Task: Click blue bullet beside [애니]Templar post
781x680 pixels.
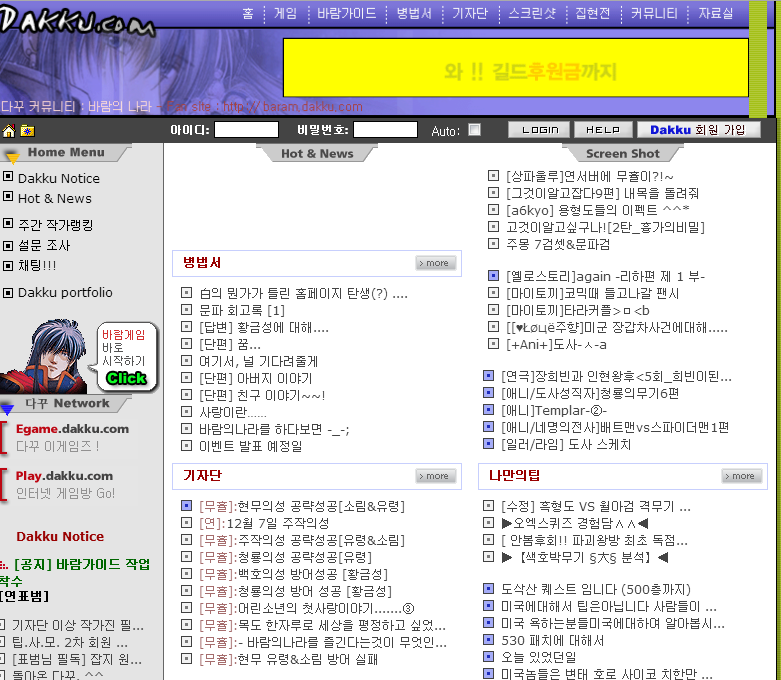Action: (489, 410)
